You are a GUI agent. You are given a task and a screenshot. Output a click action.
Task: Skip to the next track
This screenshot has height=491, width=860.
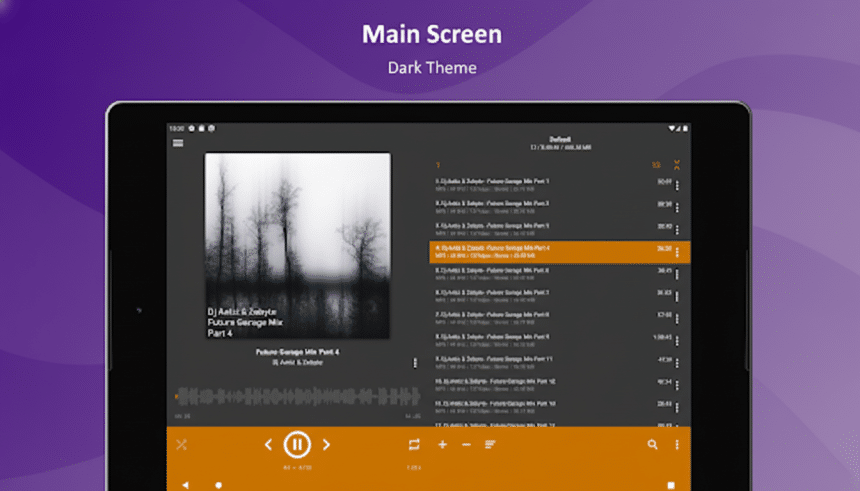pyautogui.click(x=326, y=444)
